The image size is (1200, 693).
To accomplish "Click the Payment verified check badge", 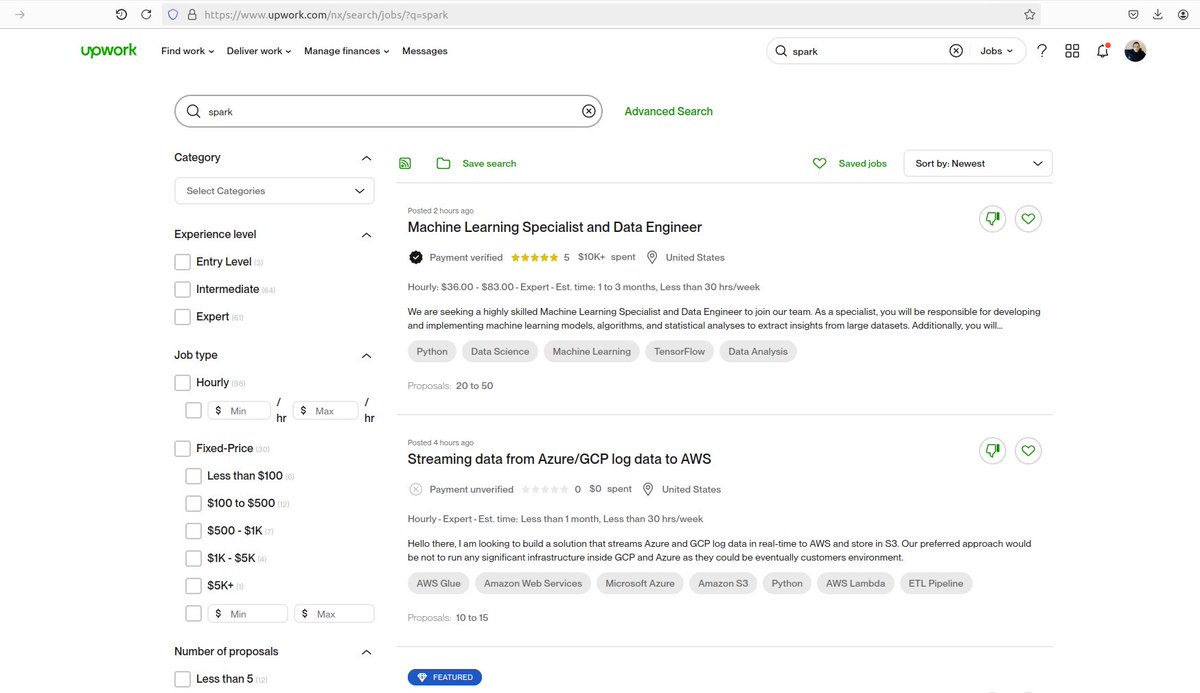I will [416, 257].
